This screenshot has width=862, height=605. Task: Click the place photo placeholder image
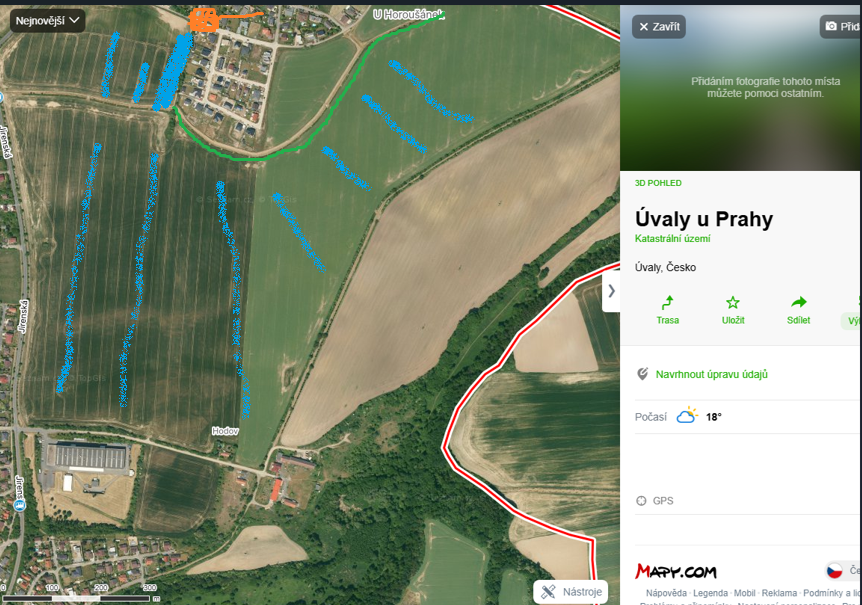click(x=740, y=88)
